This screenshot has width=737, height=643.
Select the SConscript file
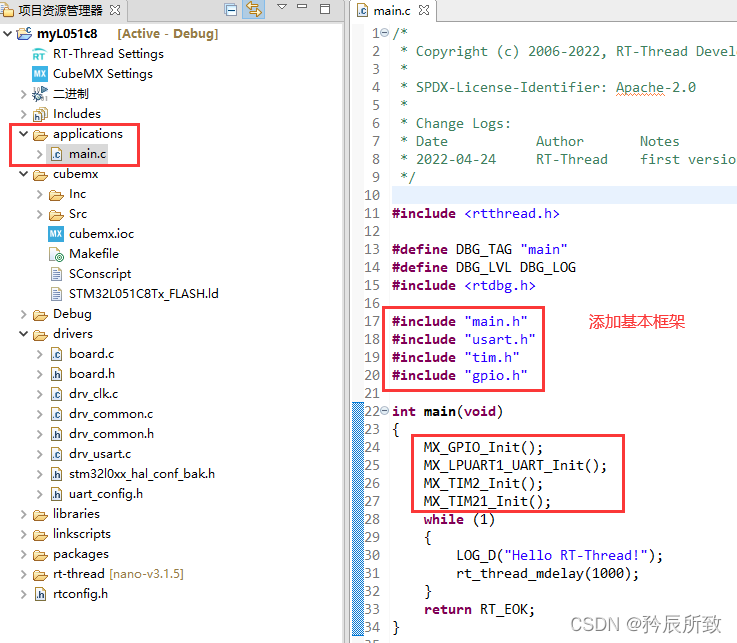[x=100, y=274]
